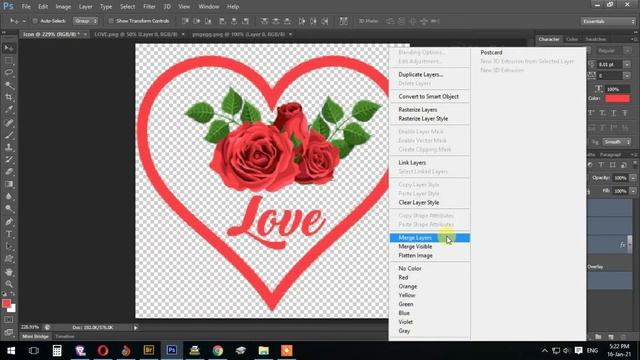Viewport: 640px width, 360px height.
Task: Choose Convert to Smart Object
Action: (430, 96)
